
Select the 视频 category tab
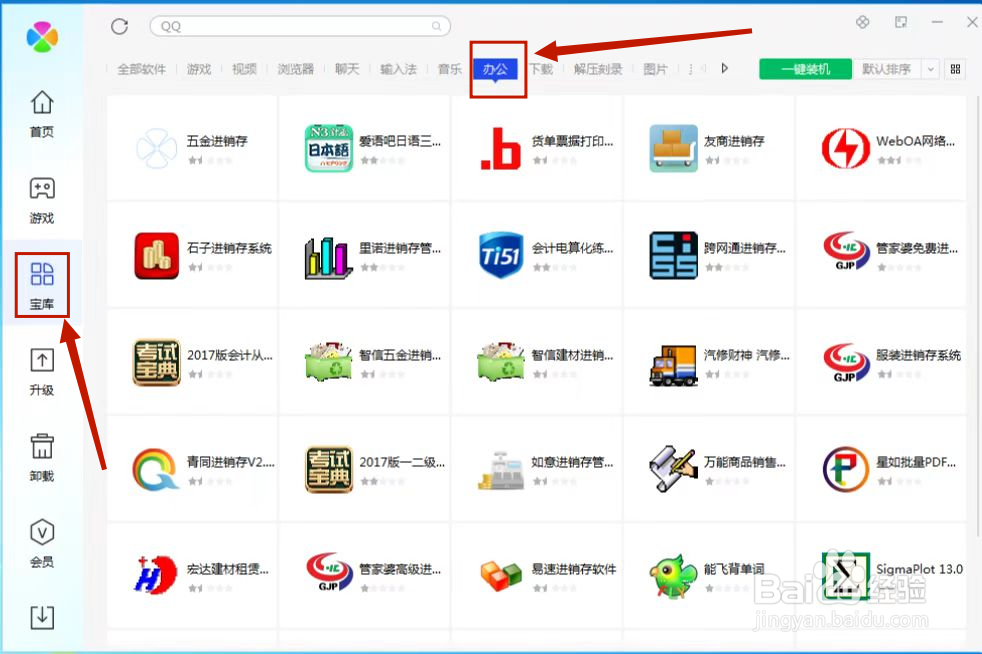coord(244,69)
